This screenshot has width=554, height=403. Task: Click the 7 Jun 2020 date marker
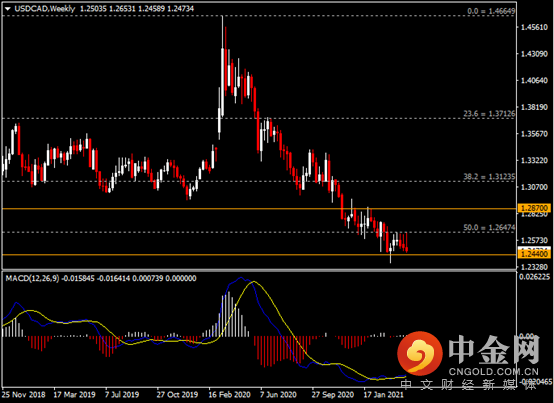pos(278,395)
